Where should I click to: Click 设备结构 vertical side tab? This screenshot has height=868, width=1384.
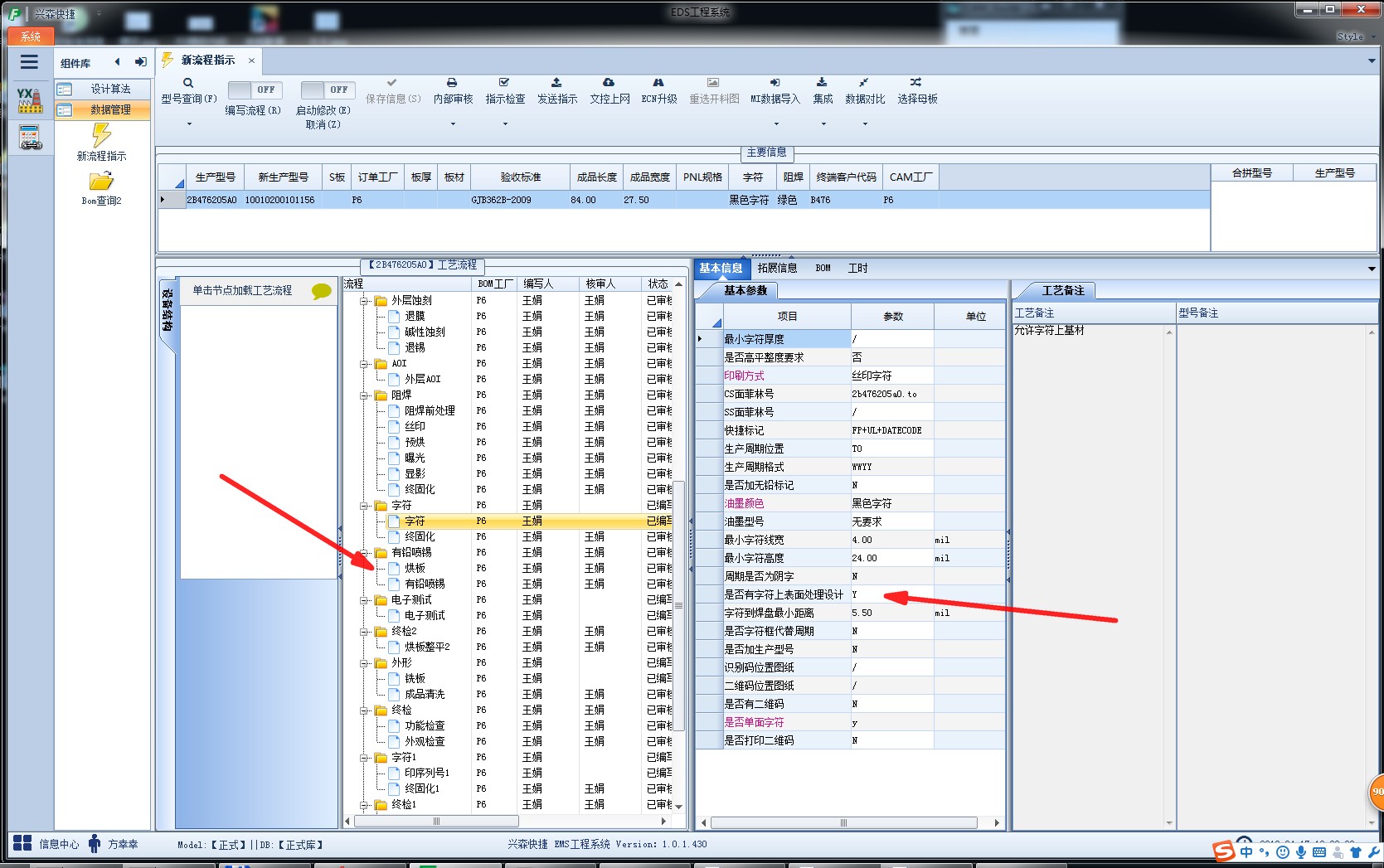(167, 310)
